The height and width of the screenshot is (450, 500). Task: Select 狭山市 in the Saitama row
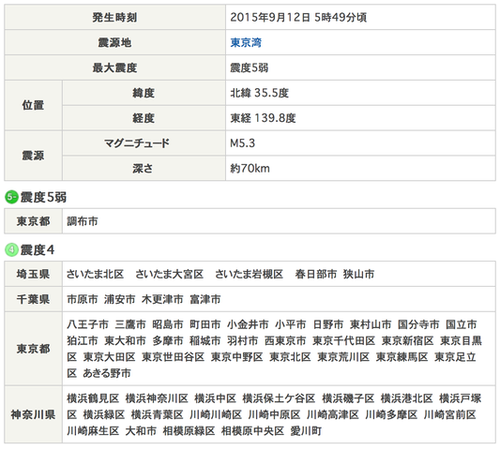click(x=359, y=274)
